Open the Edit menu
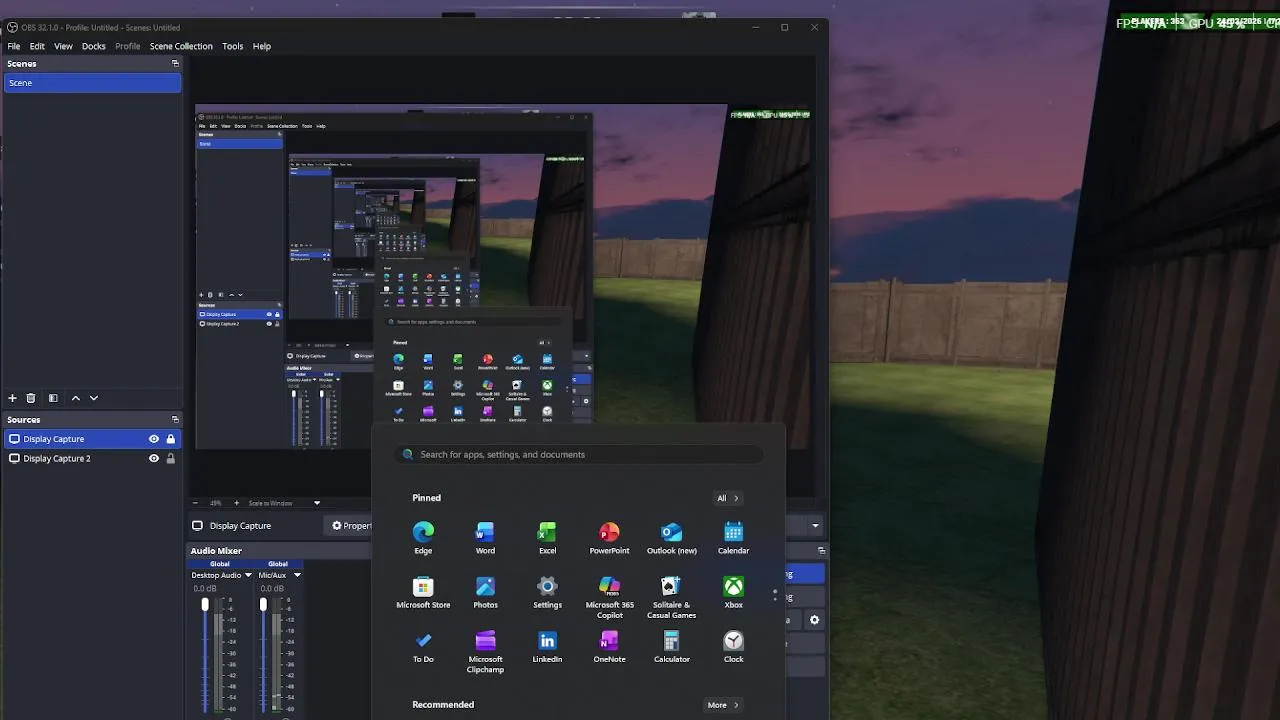Viewport: 1280px width, 720px height. (x=37, y=46)
